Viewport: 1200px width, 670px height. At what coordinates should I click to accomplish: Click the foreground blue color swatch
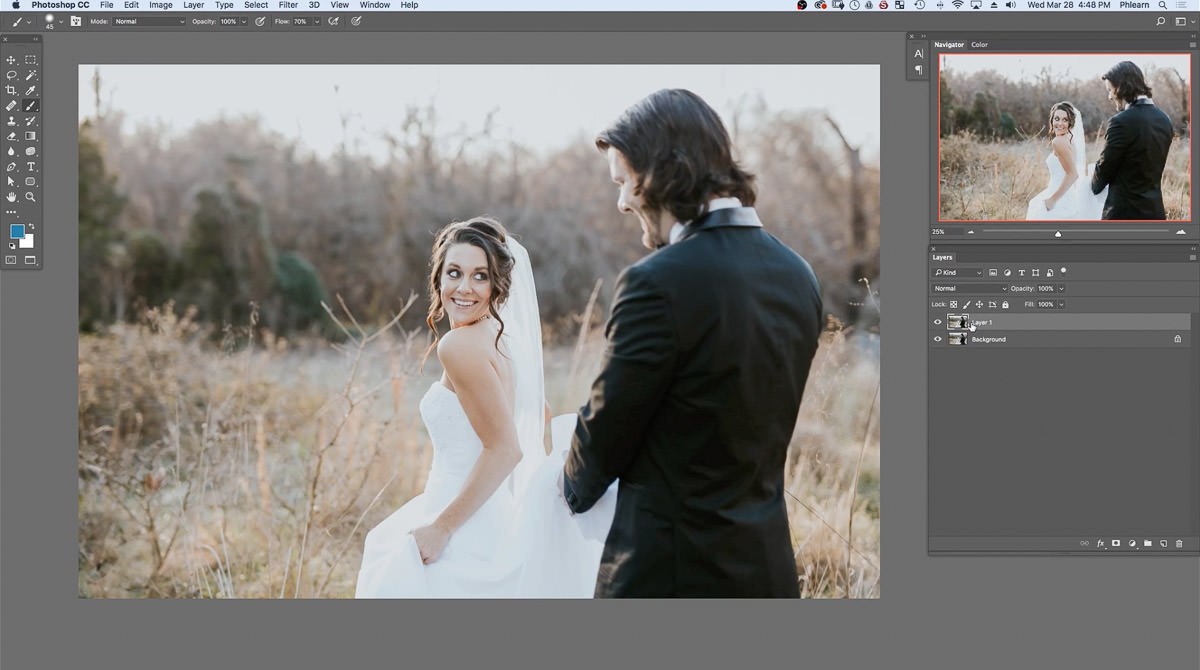click(17, 231)
